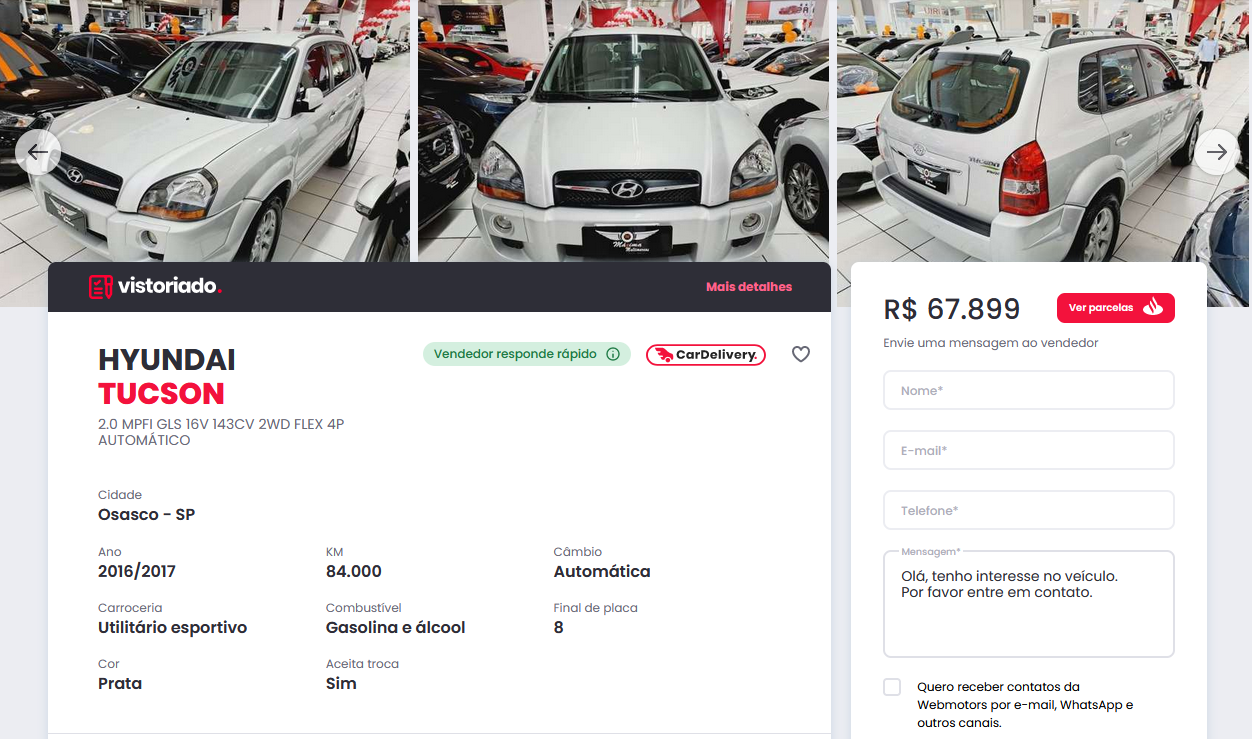Image resolution: width=1252 pixels, height=739 pixels.
Task: Click the red TUCSON model name
Action: point(161,393)
